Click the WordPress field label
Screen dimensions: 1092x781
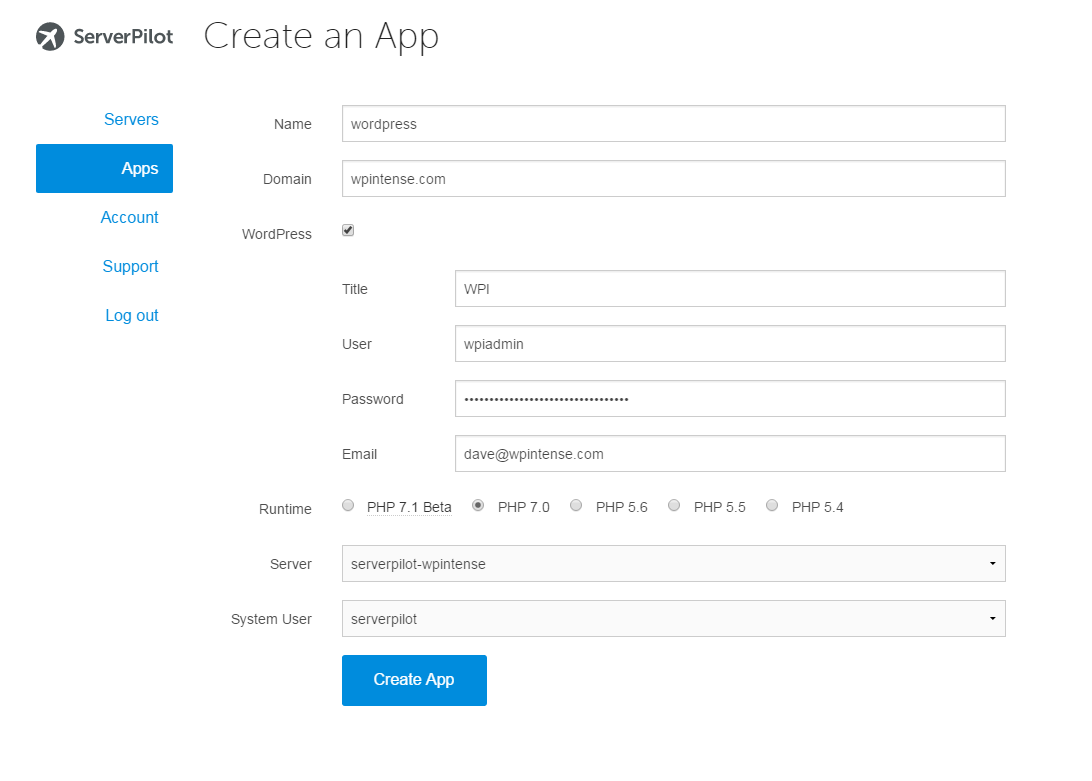point(276,235)
